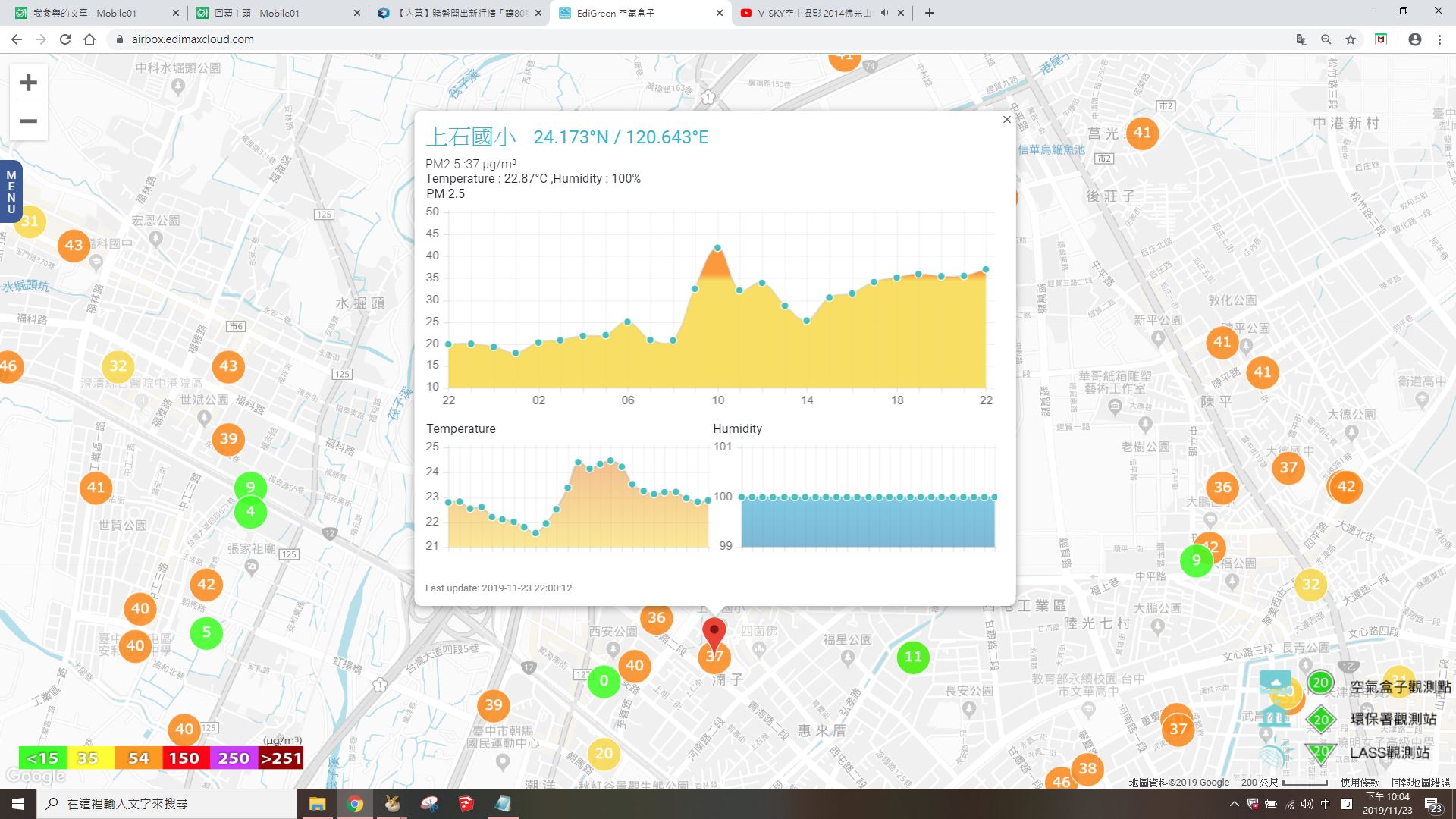
Task: Bookmark this page with star icon
Action: point(1350,39)
